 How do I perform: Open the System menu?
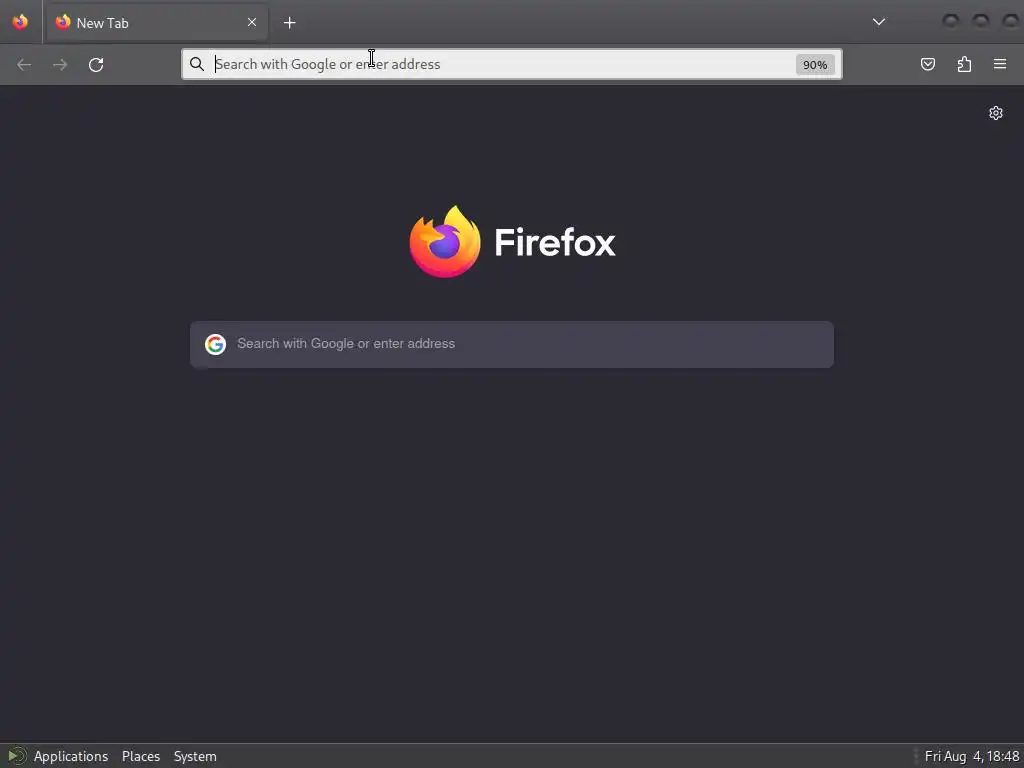point(195,756)
